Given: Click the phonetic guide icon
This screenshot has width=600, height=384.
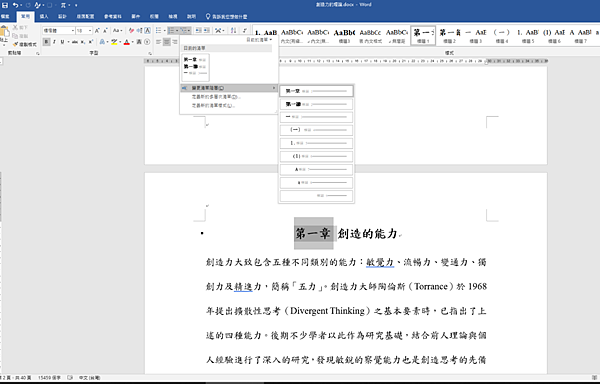Looking at the screenshot, I should 139,31.
